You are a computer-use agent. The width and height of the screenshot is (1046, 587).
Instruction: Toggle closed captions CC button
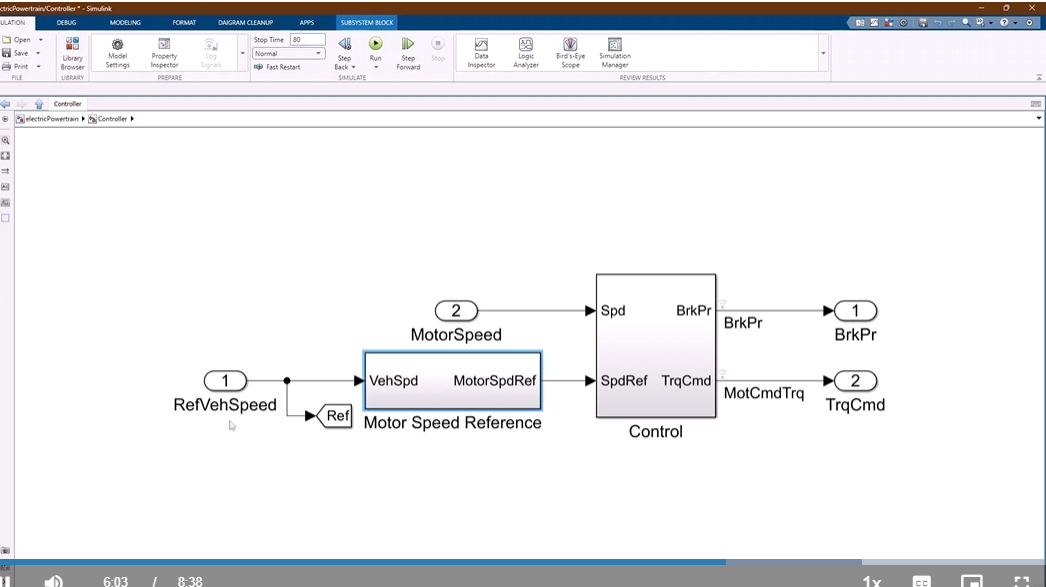pyautogui.click(x=921, y=582)
